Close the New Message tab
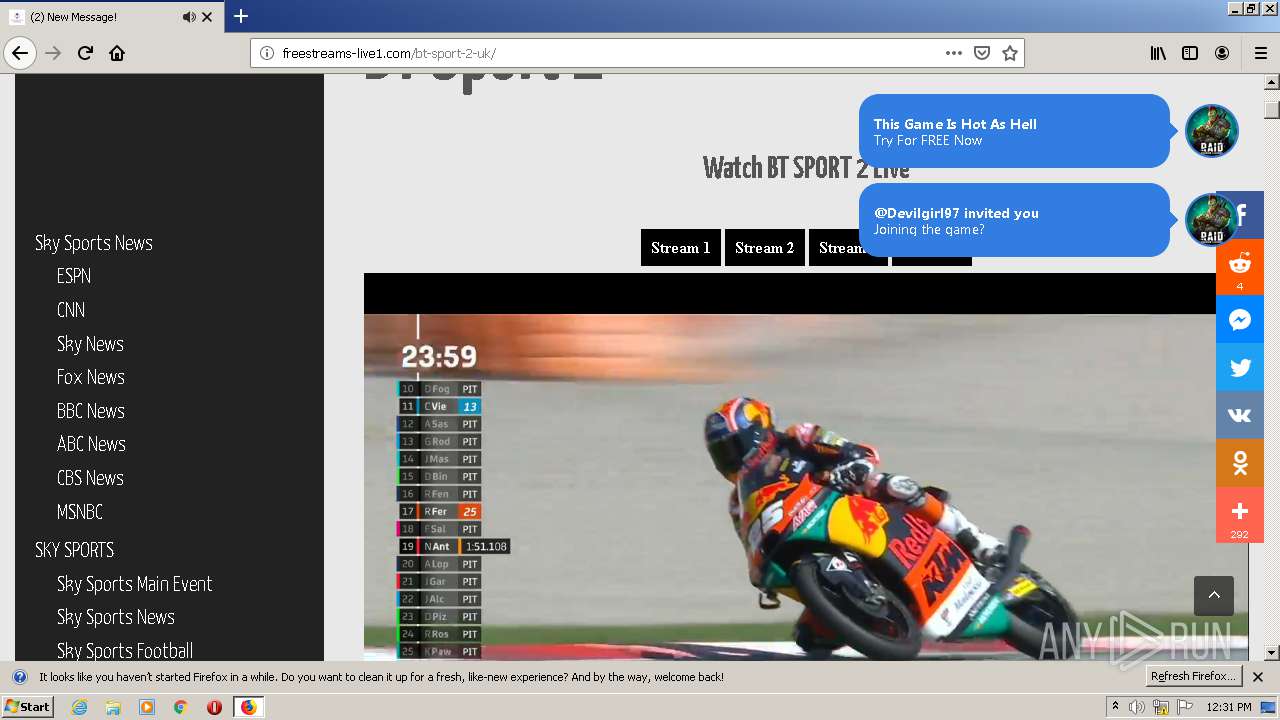Screen dimensions: 1280x720 [x=207, y=17]
